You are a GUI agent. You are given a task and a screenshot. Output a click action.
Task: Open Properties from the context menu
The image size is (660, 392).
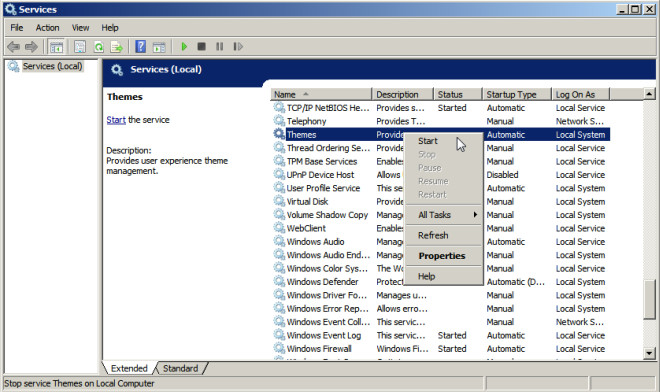443,256
